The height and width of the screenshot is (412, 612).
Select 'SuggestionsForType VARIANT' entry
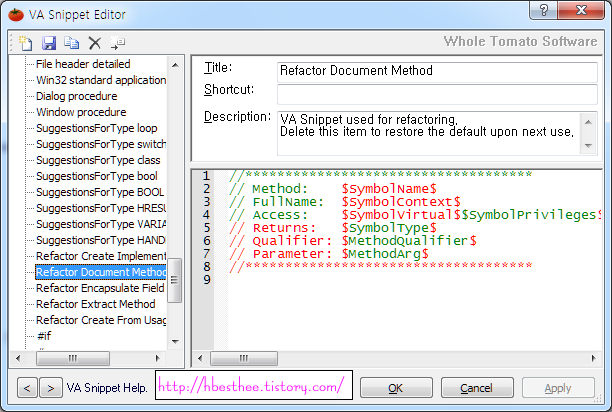point(101,224)
